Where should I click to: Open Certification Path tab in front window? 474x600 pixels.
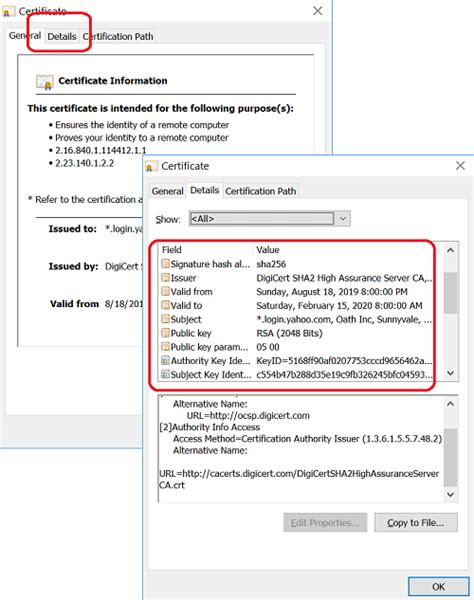261,191
